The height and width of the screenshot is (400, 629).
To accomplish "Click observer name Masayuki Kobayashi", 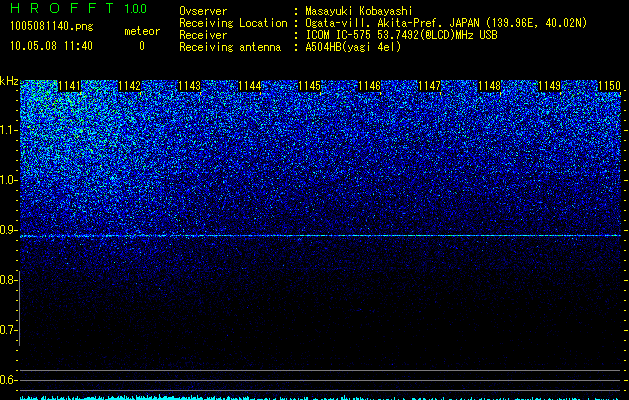I will pyautogui.click(x=359, y=11).
